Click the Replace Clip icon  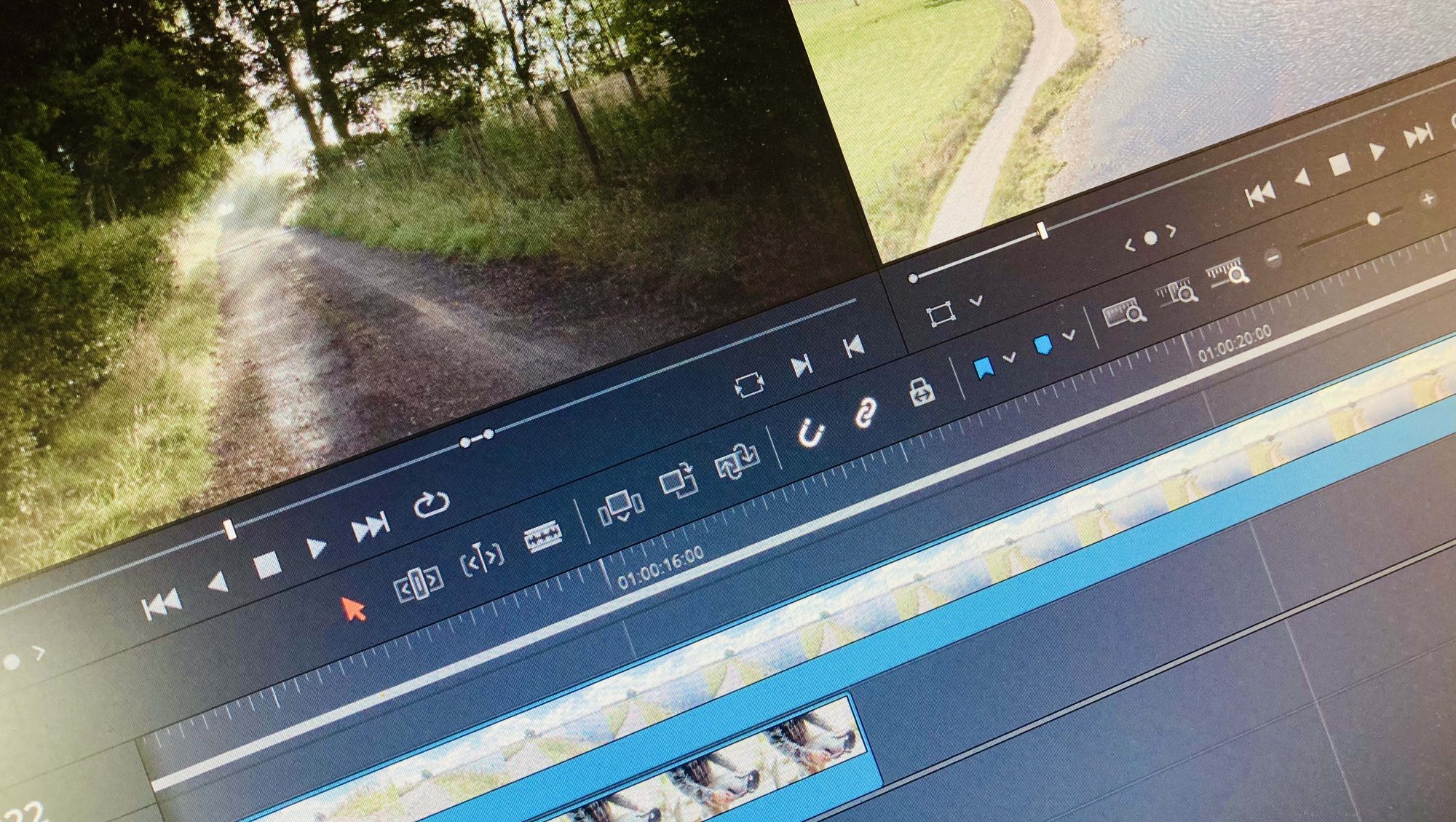pyautogui.click(x=737, y=462)
